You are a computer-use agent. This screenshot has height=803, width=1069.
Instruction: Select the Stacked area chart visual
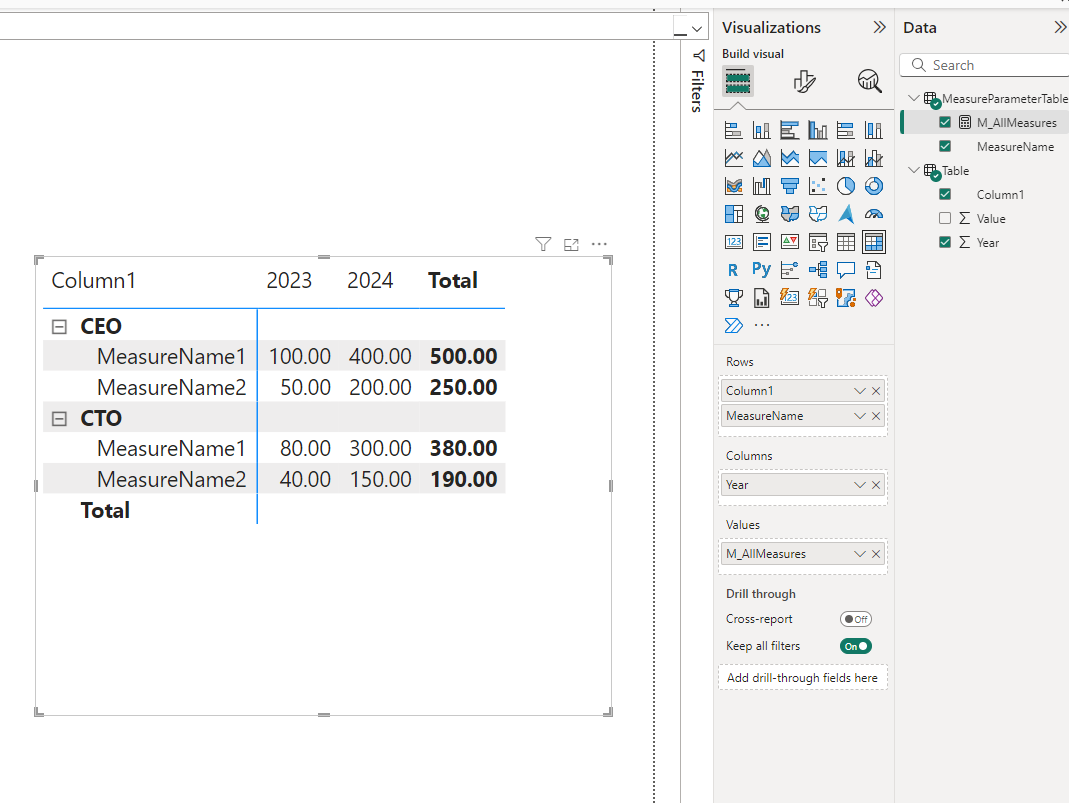(x=789, y=158)
